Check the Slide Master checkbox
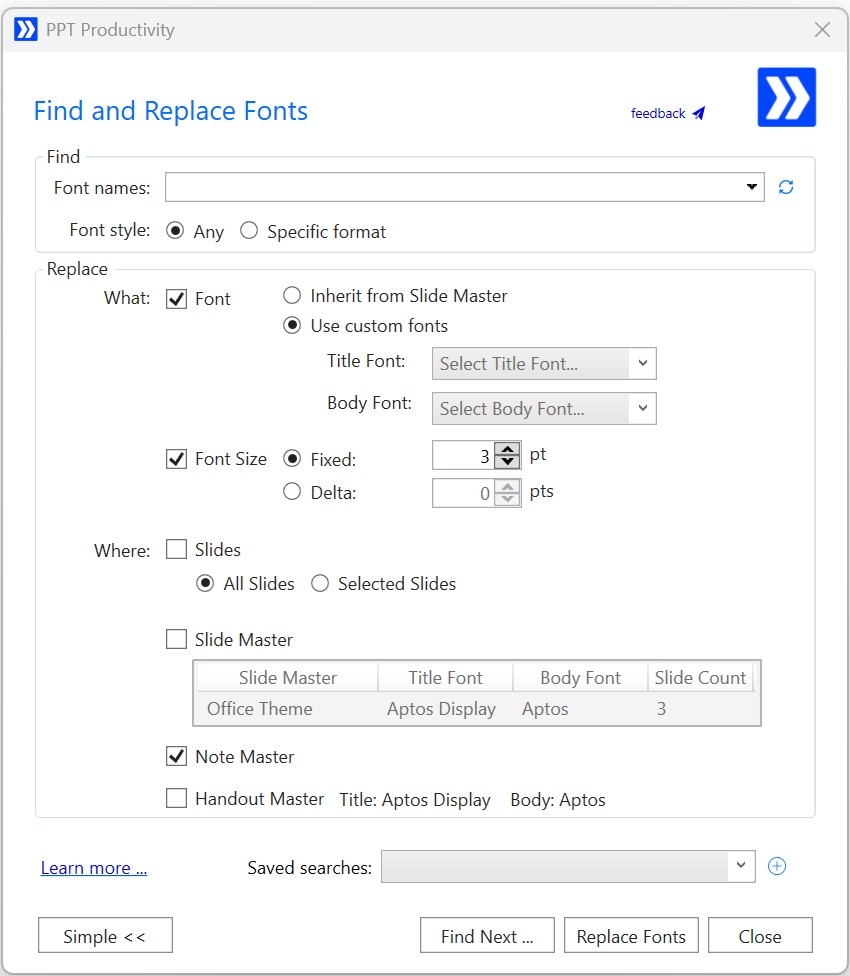 [x=176, y=639]
